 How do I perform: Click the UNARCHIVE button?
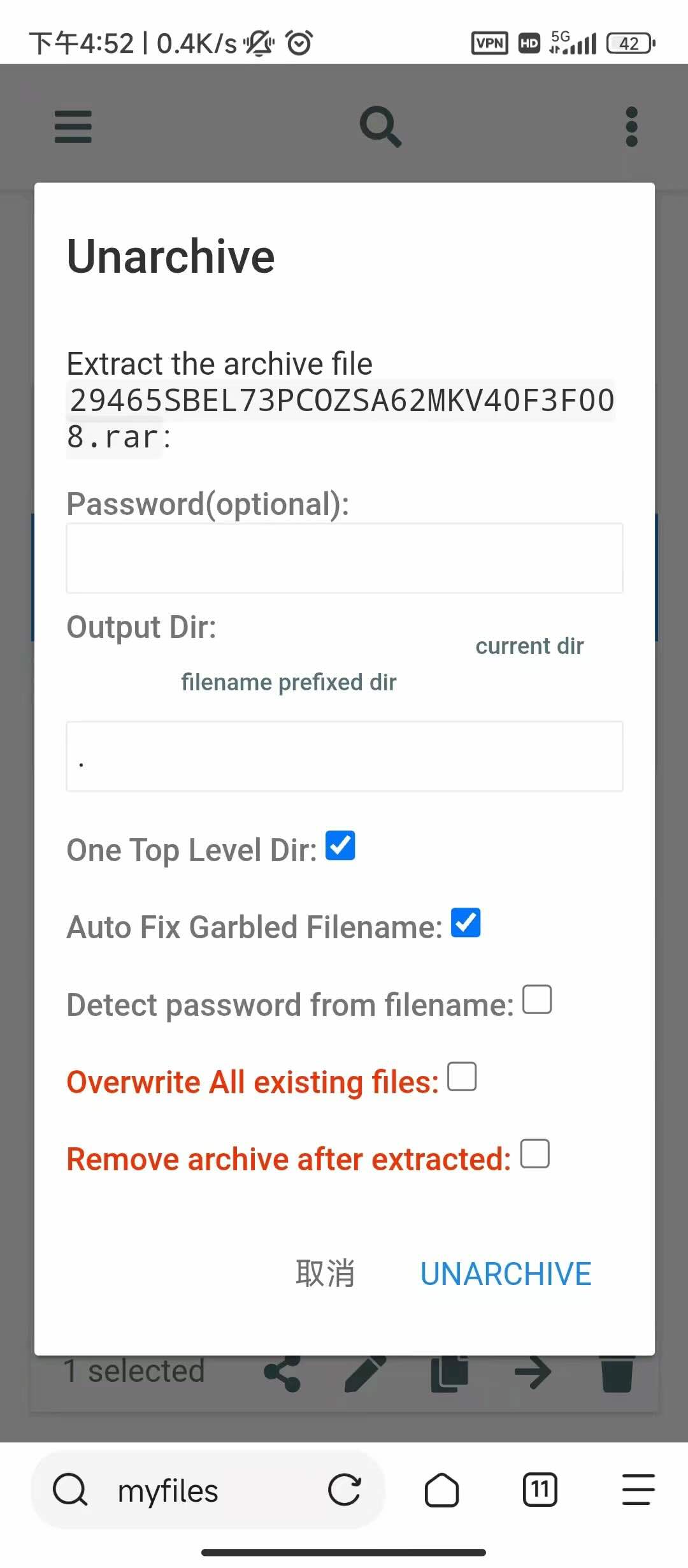click(506, 1274)
